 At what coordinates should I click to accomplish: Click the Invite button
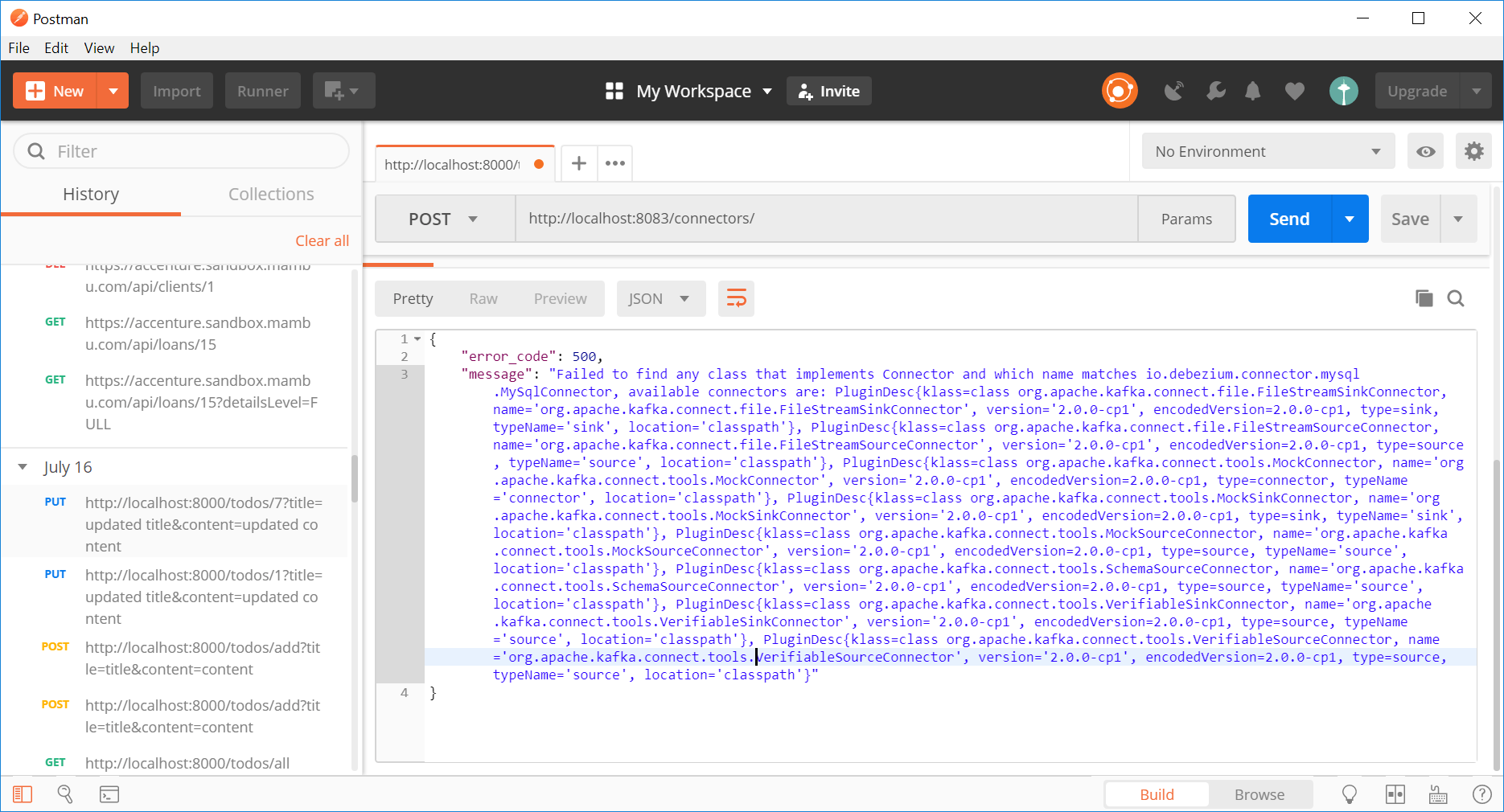tap(829, 91)
